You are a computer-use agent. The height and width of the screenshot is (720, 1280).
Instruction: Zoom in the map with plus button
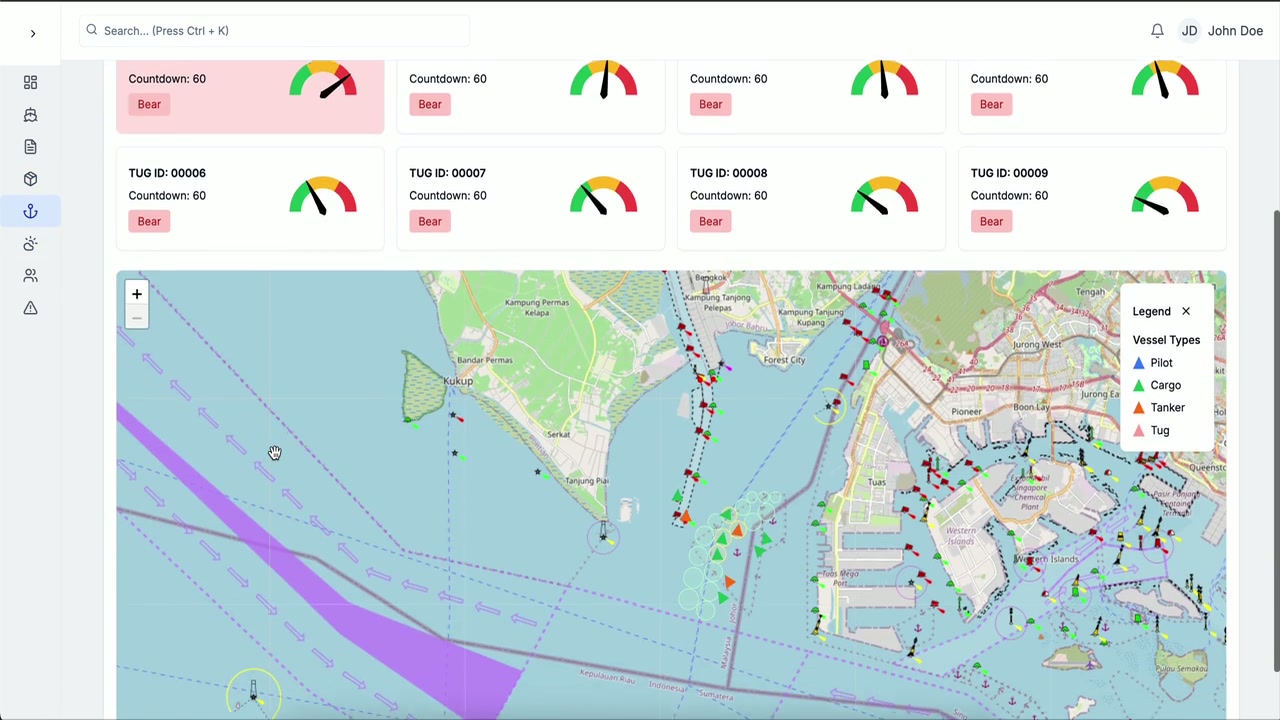pyautogui.click(x=137, y=294)
